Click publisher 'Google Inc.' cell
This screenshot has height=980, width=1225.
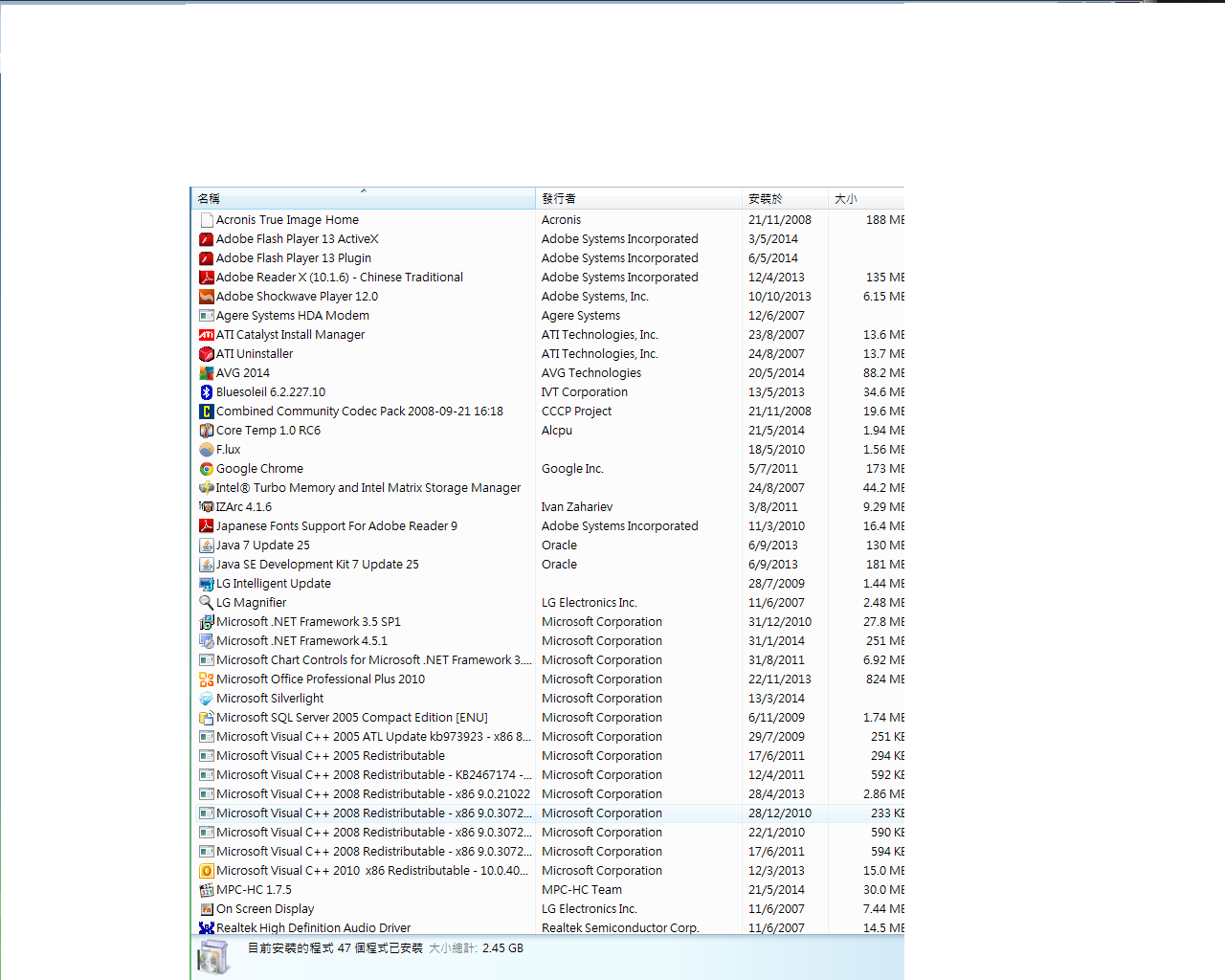click(572, 469)
